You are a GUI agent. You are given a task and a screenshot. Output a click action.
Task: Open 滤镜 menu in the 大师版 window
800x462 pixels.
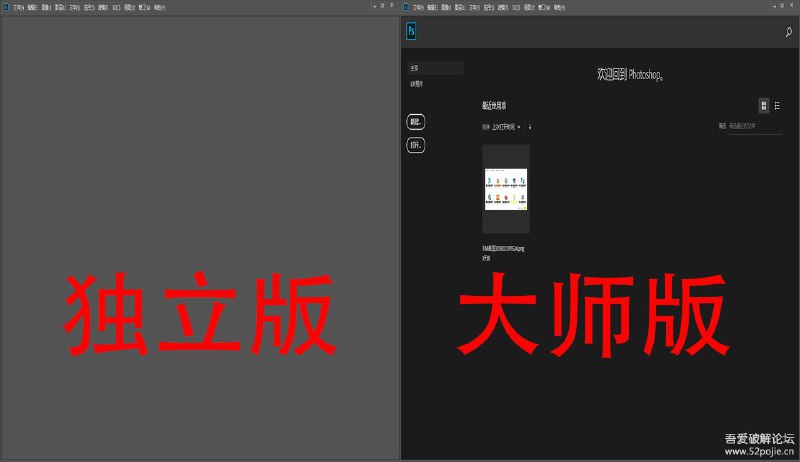pyautogui.click(x=503, y=8)
